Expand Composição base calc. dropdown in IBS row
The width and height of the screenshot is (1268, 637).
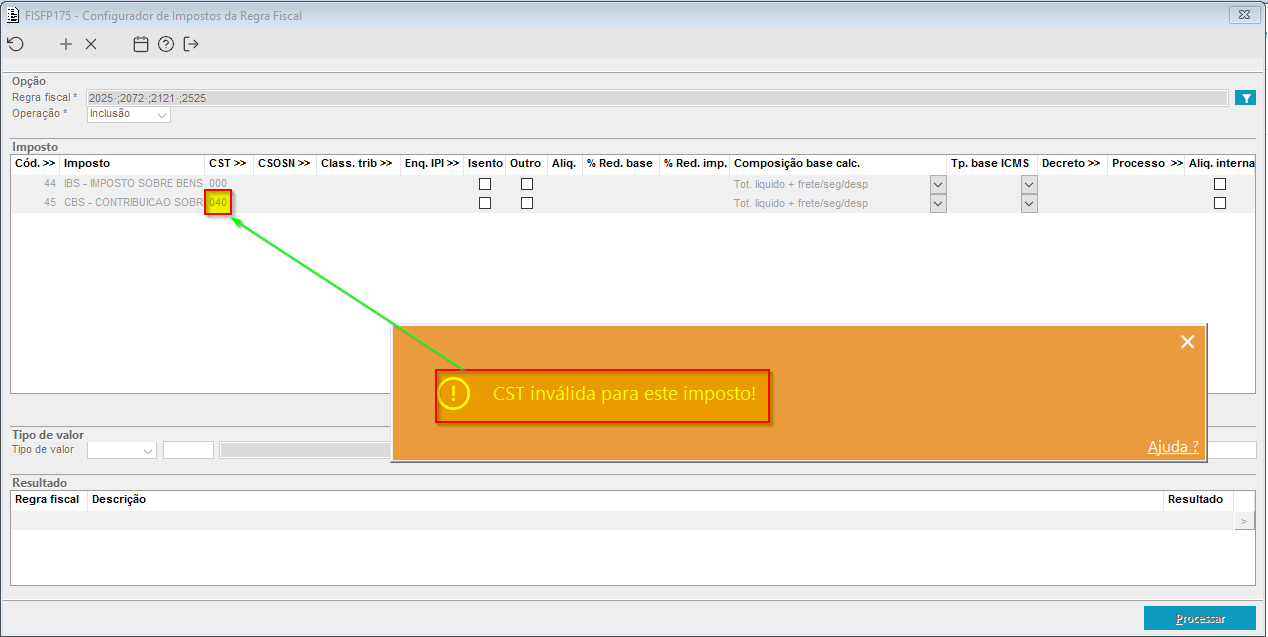tap(938, 184)
